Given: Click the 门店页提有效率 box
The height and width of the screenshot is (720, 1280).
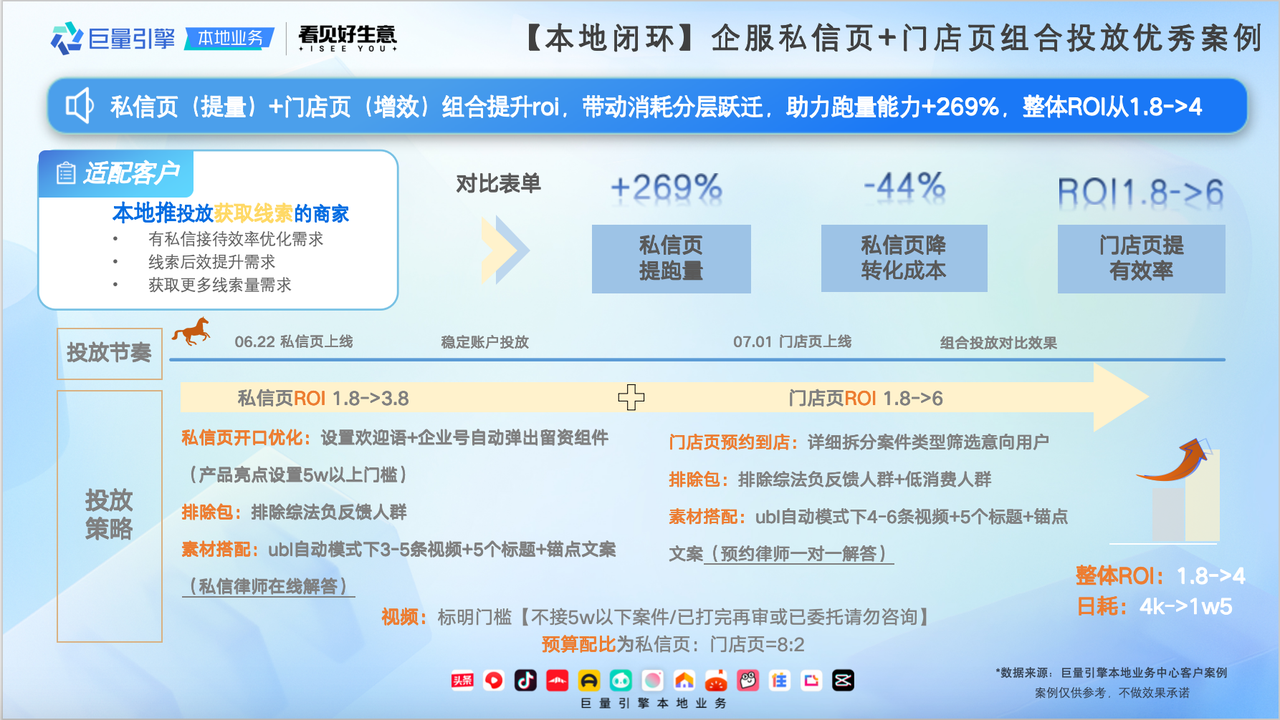Looking at the screenshot, I should 1141,259.
